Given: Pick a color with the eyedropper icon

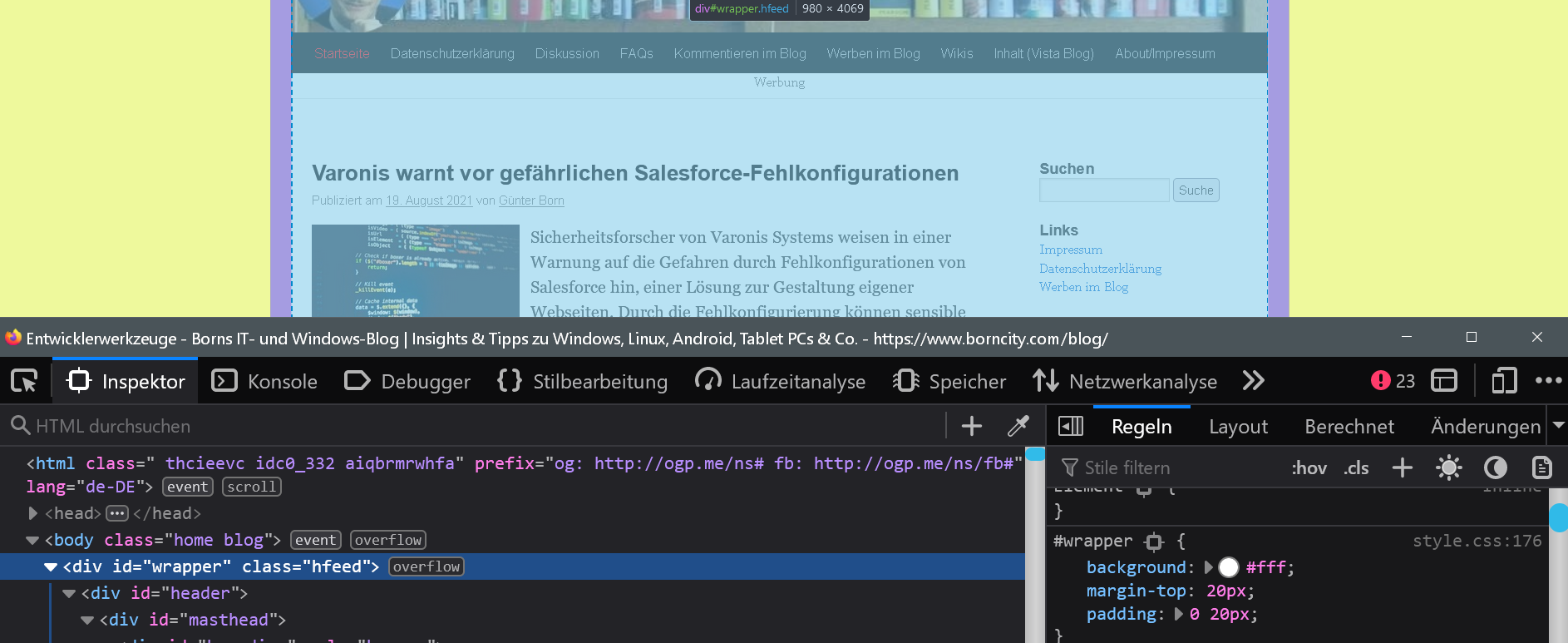Looking at the screenshot, I should tap(1018, 426).
